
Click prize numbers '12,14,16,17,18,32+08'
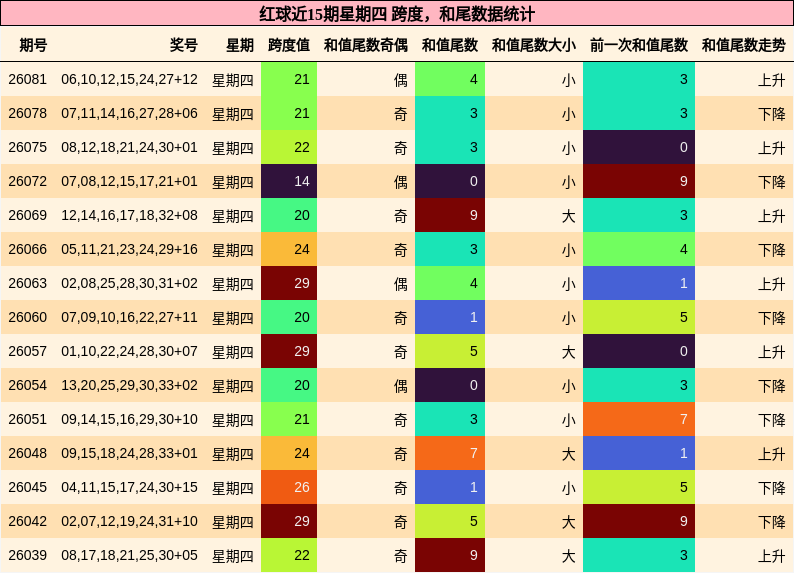pyautogui.click(x=129, y=215)
